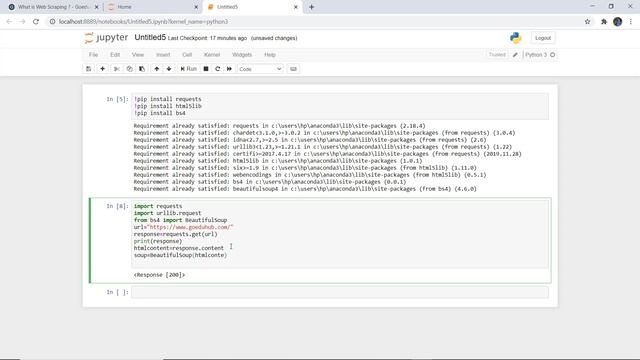Image resolution: width=640 pixels, height=360 pixels.
Task: Run the selected cell
Action: click(x=189, y=69)
